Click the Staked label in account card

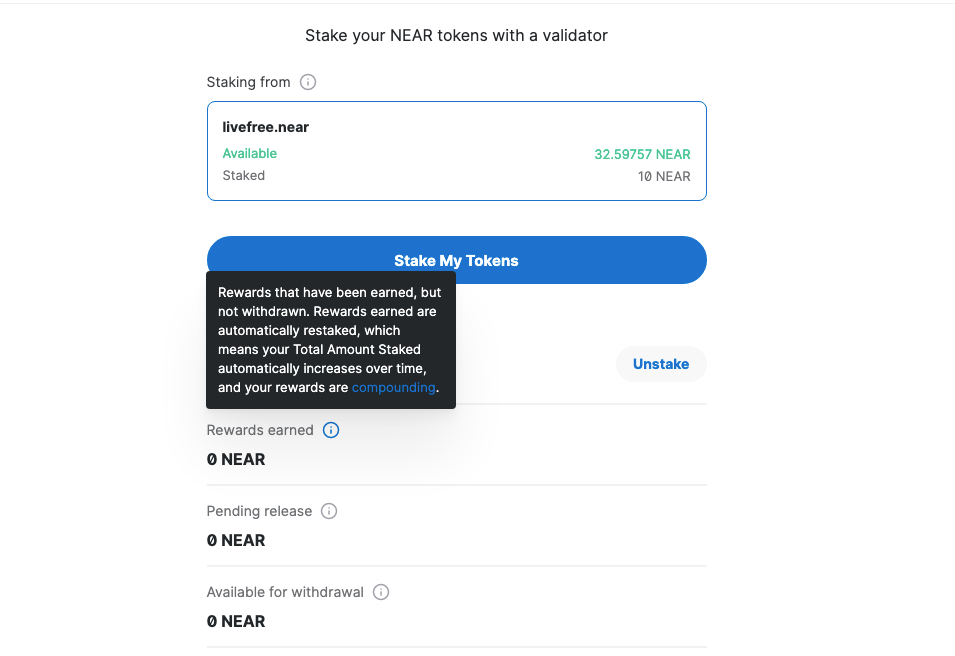tap(244, 175)
